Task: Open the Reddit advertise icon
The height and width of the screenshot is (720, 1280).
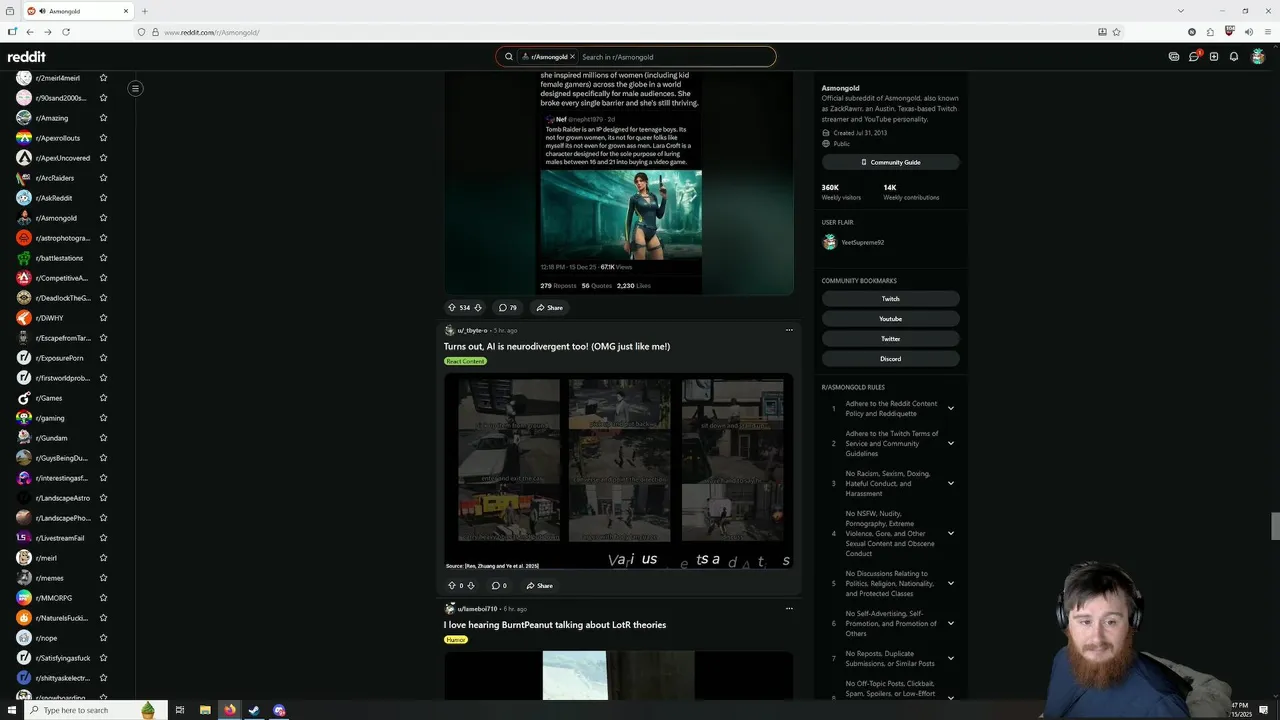Action: pyautogui.click(x=1174, y=57)
